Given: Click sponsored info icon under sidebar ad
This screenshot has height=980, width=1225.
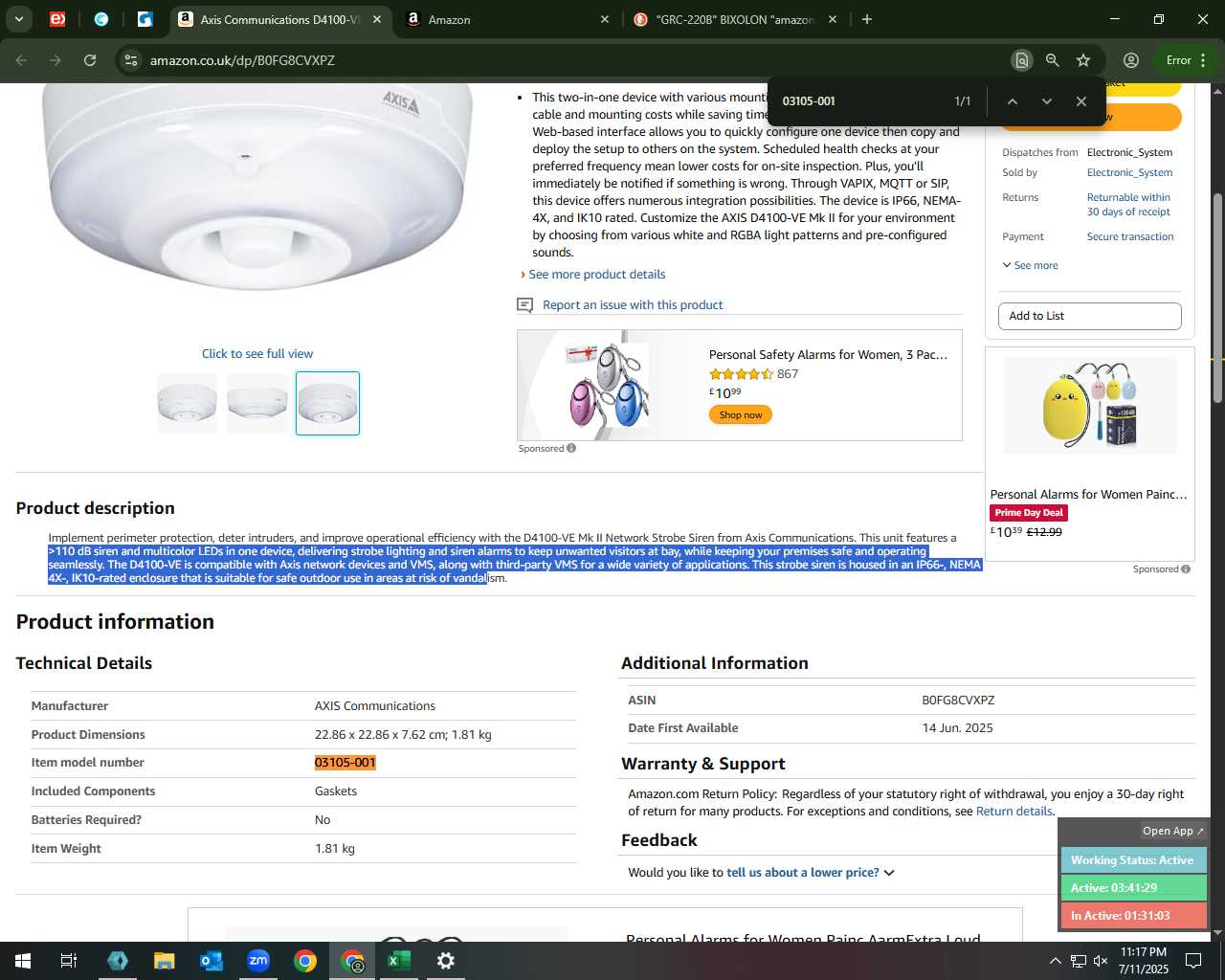Looking at the screenshot, I should (x=1186, y=568).
